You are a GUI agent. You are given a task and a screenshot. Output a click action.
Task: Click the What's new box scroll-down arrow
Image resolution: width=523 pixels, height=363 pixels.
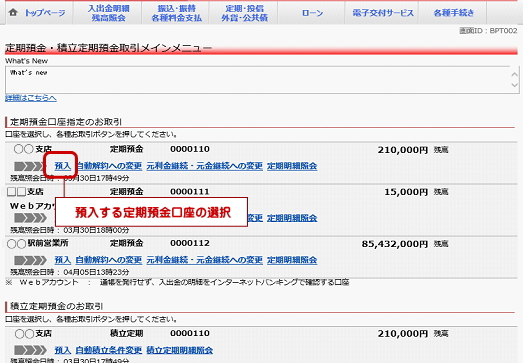514,85
